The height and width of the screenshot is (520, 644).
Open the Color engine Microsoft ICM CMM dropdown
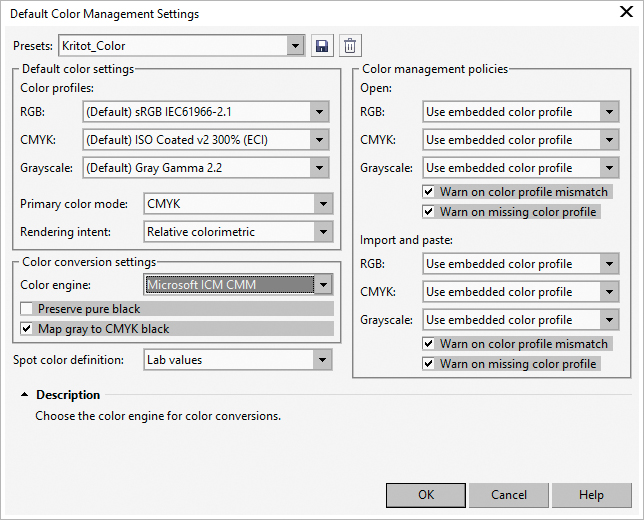pos(238,285)
